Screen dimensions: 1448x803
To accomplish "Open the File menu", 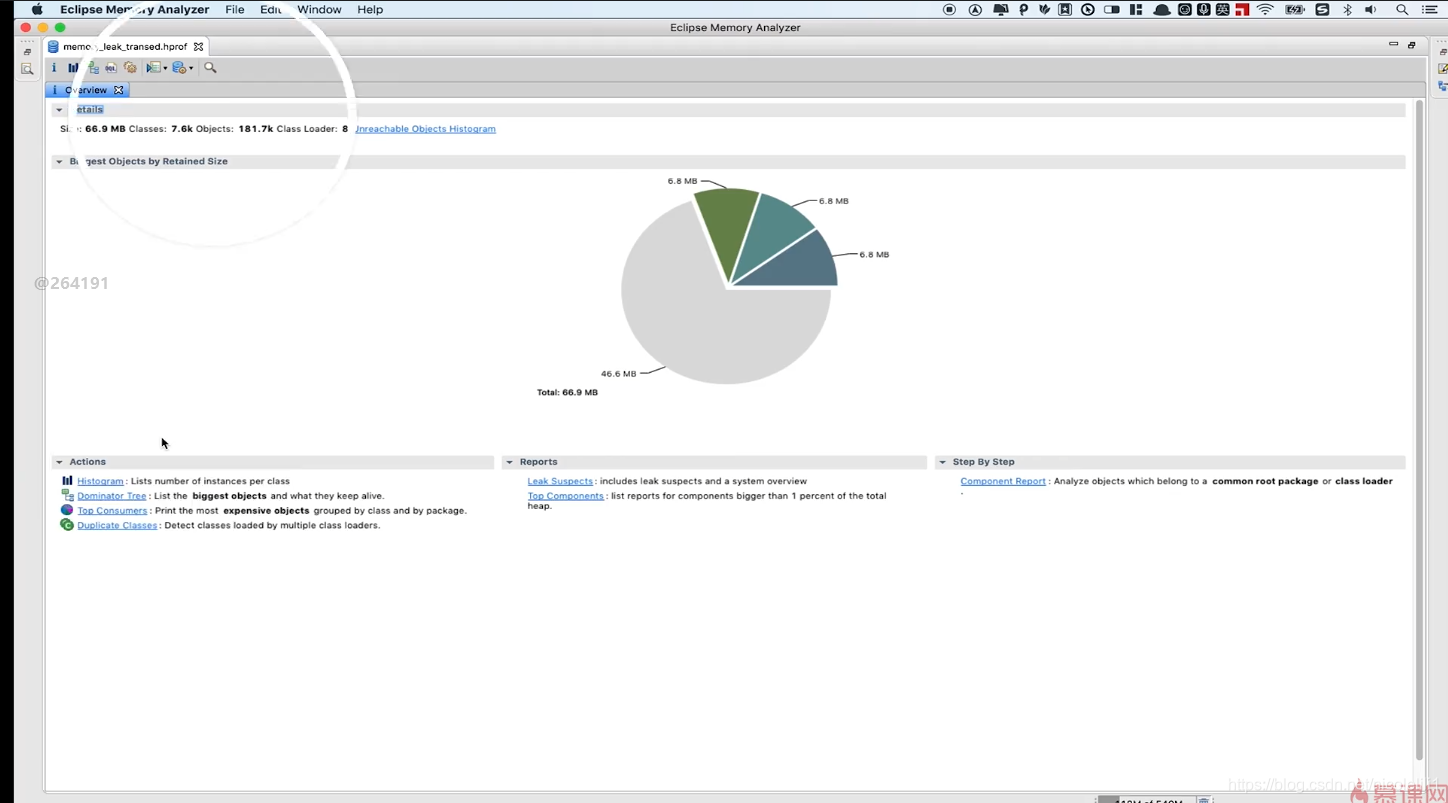I will (235, 9).
